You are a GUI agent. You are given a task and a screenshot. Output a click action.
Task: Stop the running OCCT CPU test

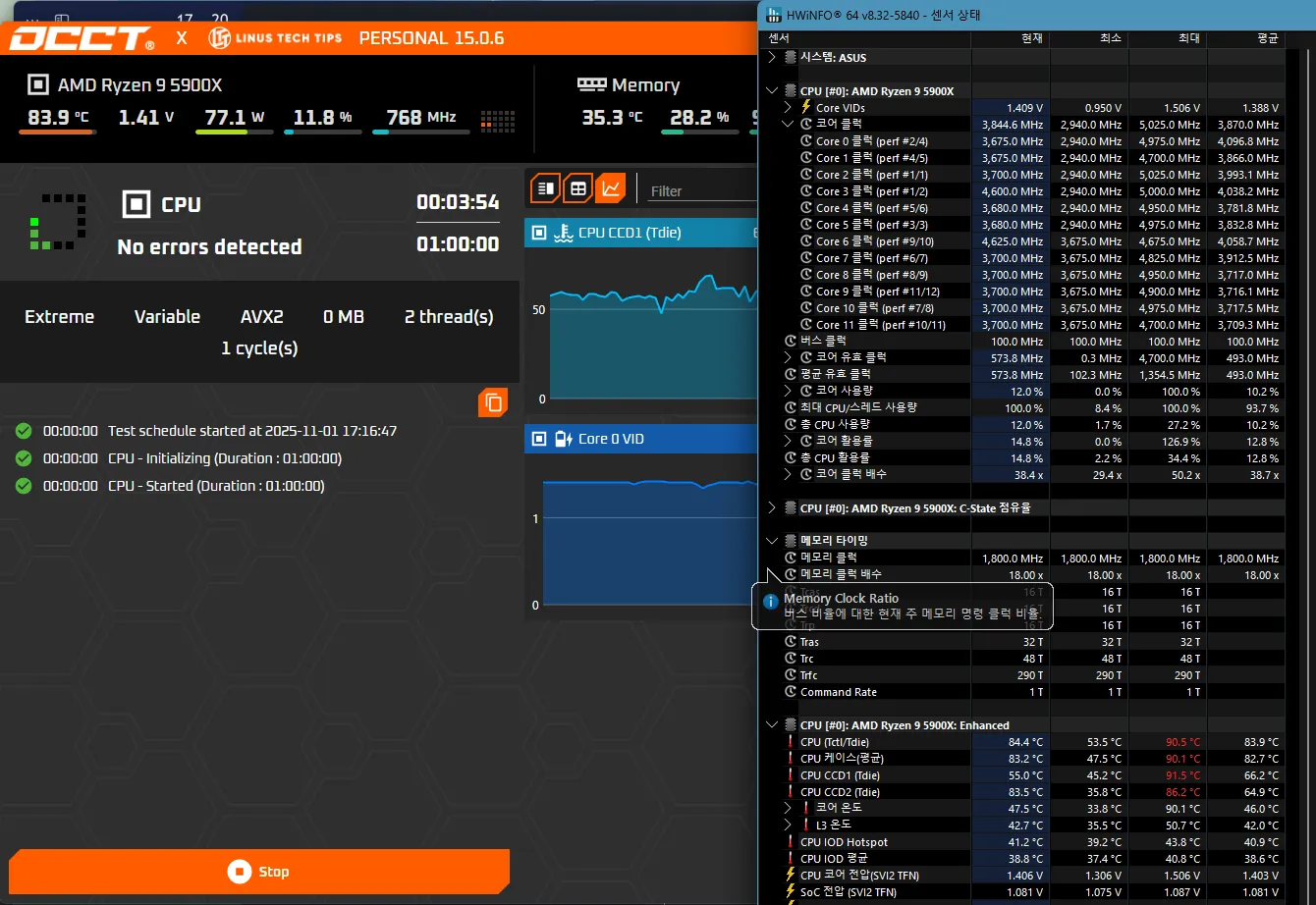pos(259,872)
